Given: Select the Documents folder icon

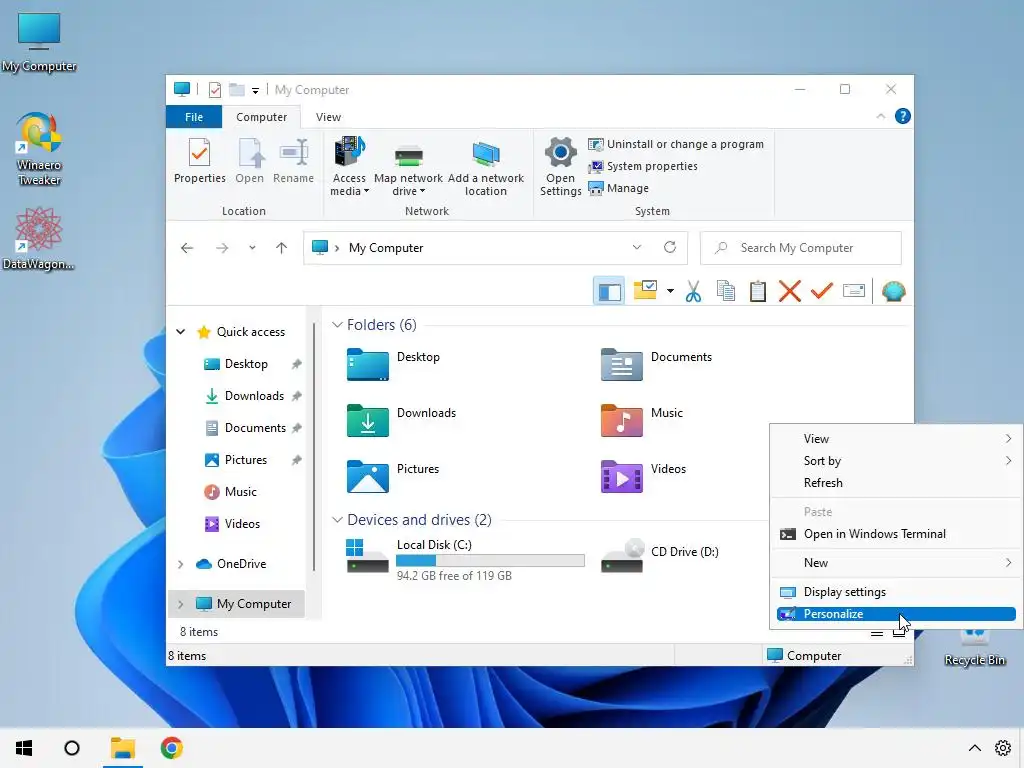Looking at the screenshot, I should click(621, 364).
